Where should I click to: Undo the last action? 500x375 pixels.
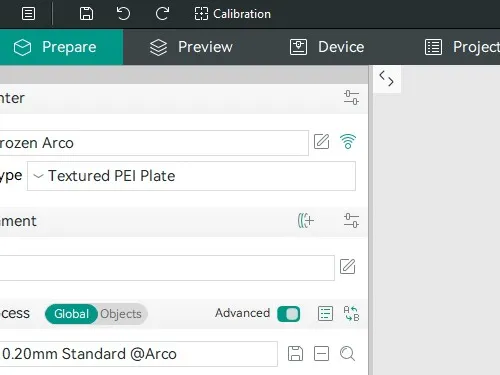coord(123,14)
